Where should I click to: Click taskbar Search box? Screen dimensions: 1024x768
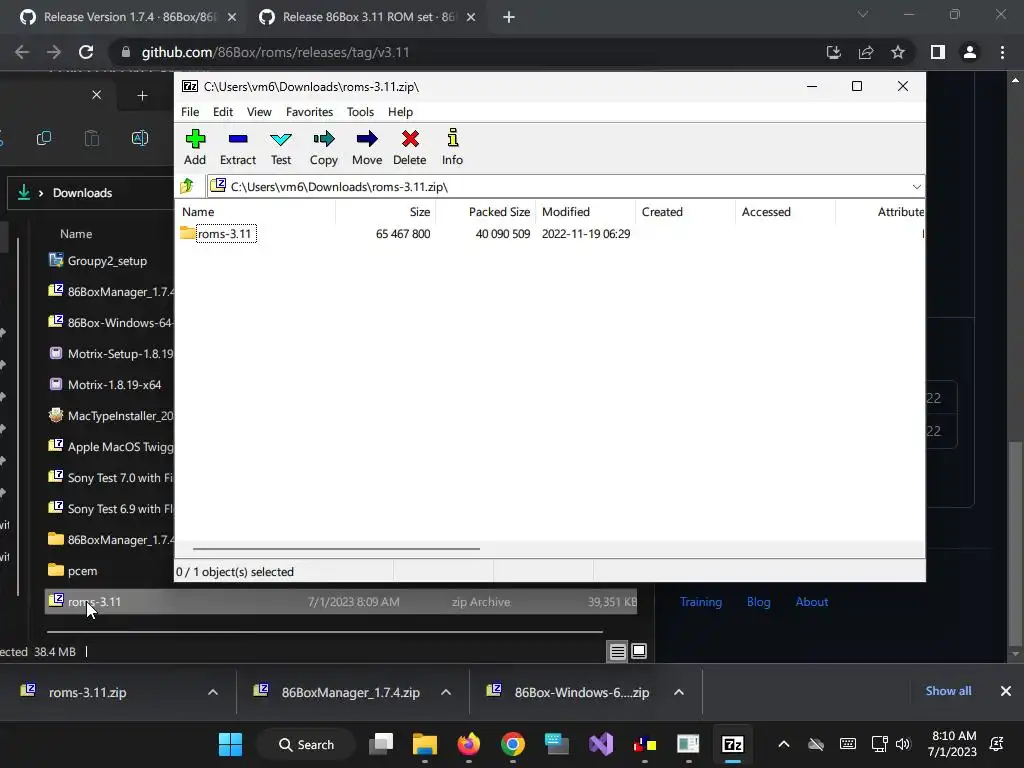[x=306, y=744]
